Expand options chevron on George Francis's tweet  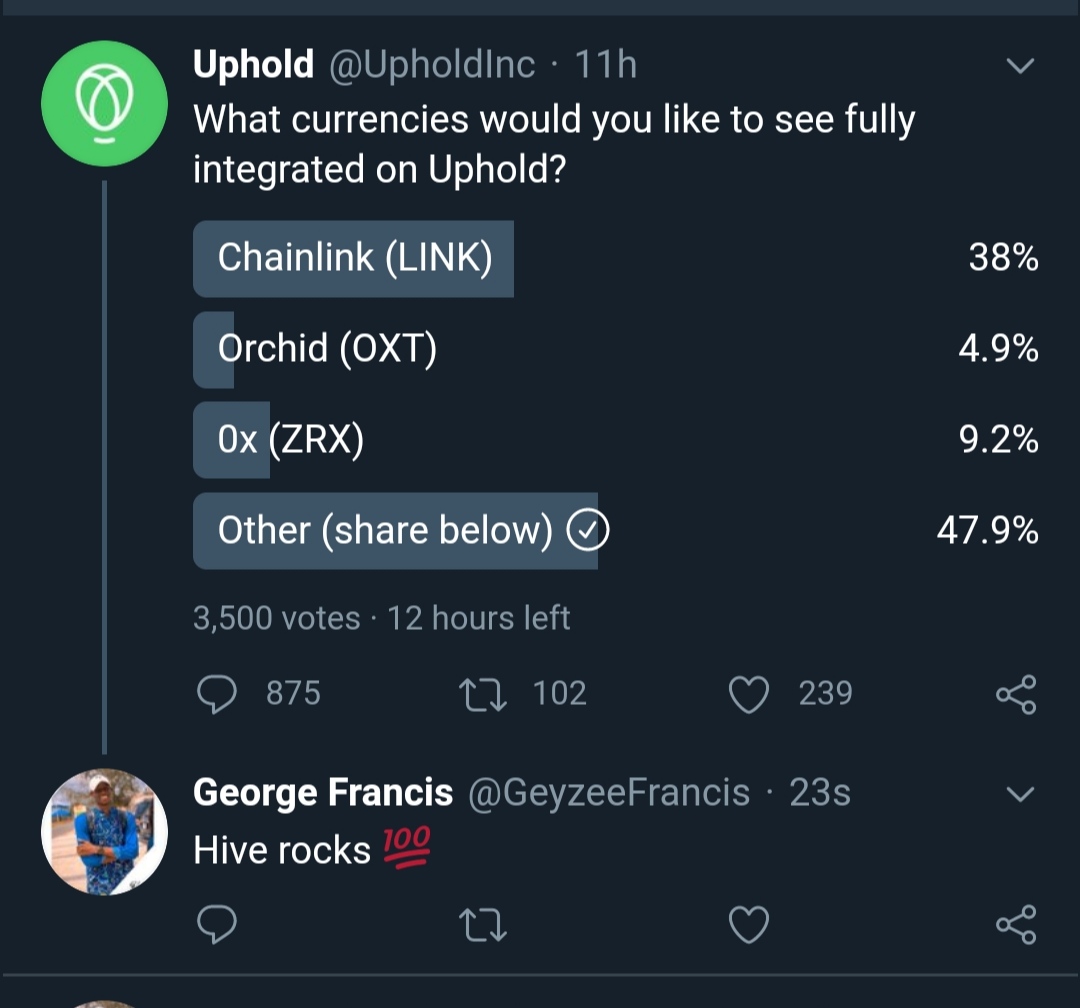[1020, 794]
